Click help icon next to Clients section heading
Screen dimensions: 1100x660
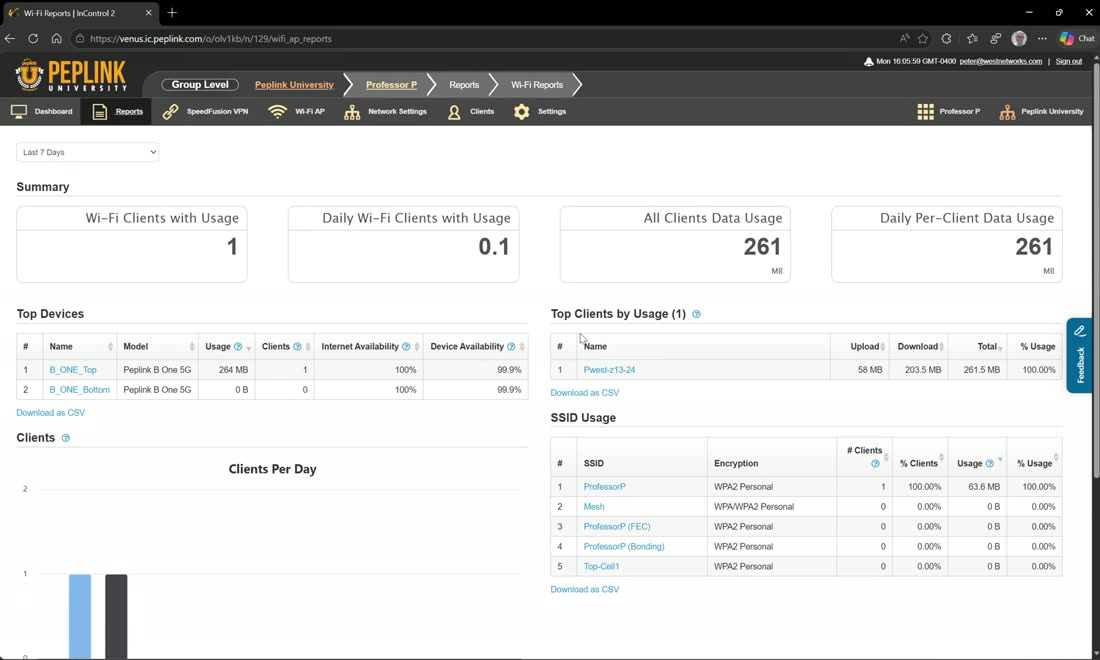click(66, 438)
